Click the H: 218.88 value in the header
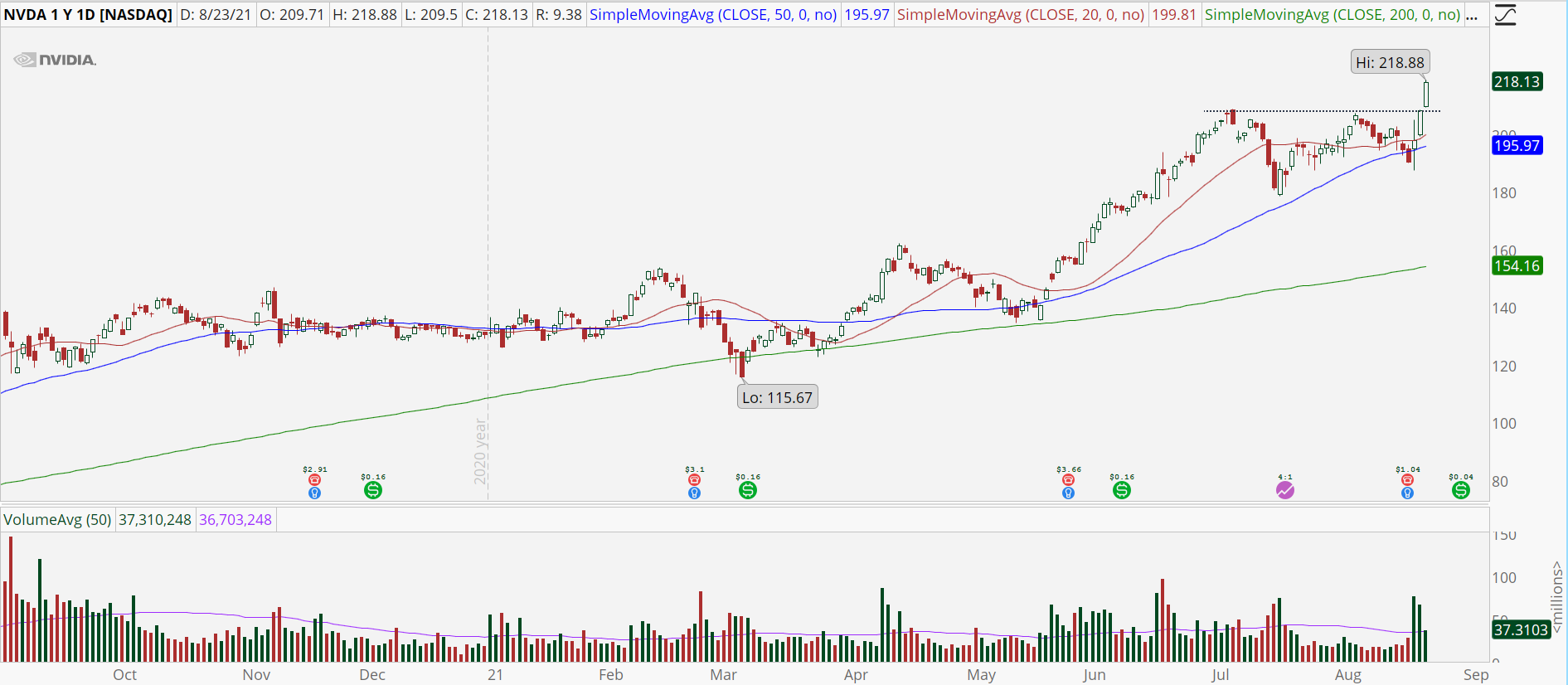Image resolution: width=1568 pixels, height=685 pixels. tap(365, 15)
